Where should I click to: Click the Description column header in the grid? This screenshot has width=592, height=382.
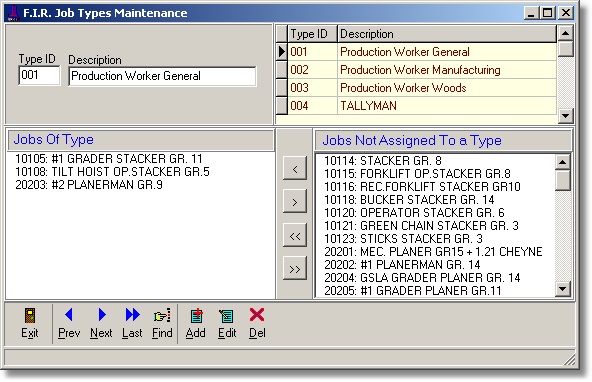point(447,34)
